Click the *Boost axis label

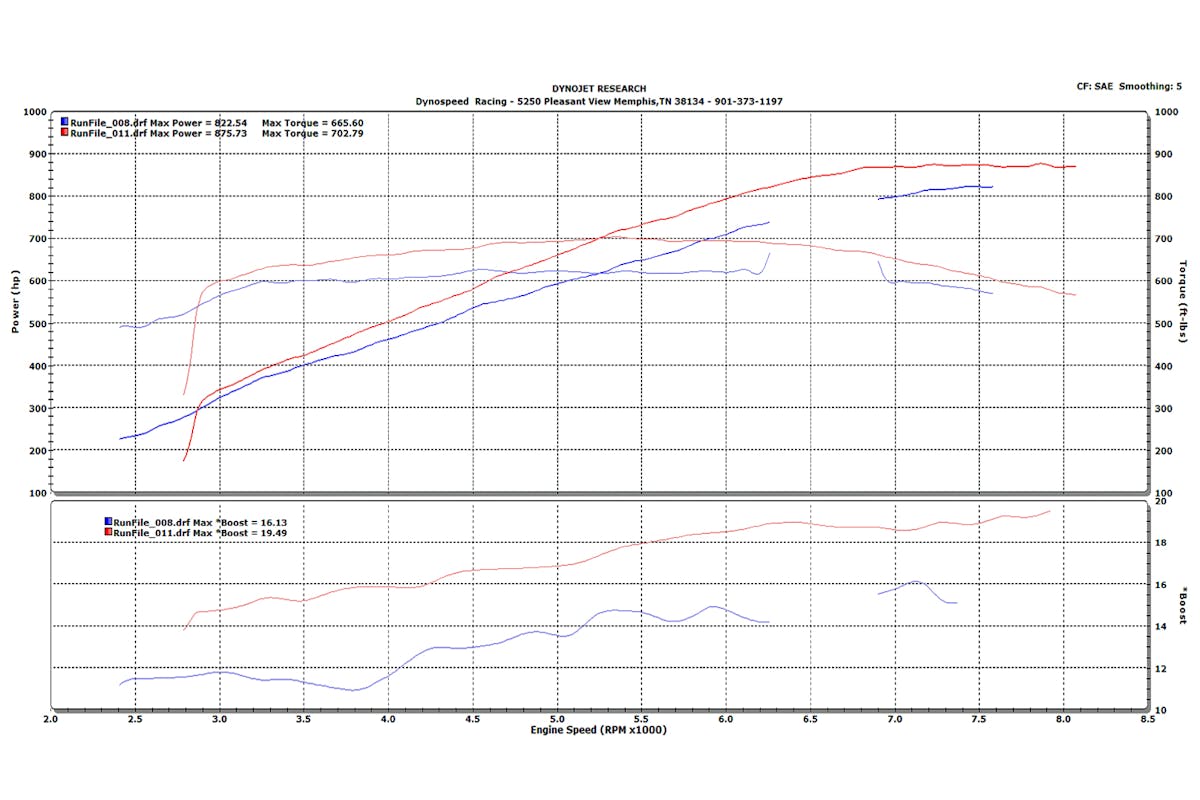1183,605
